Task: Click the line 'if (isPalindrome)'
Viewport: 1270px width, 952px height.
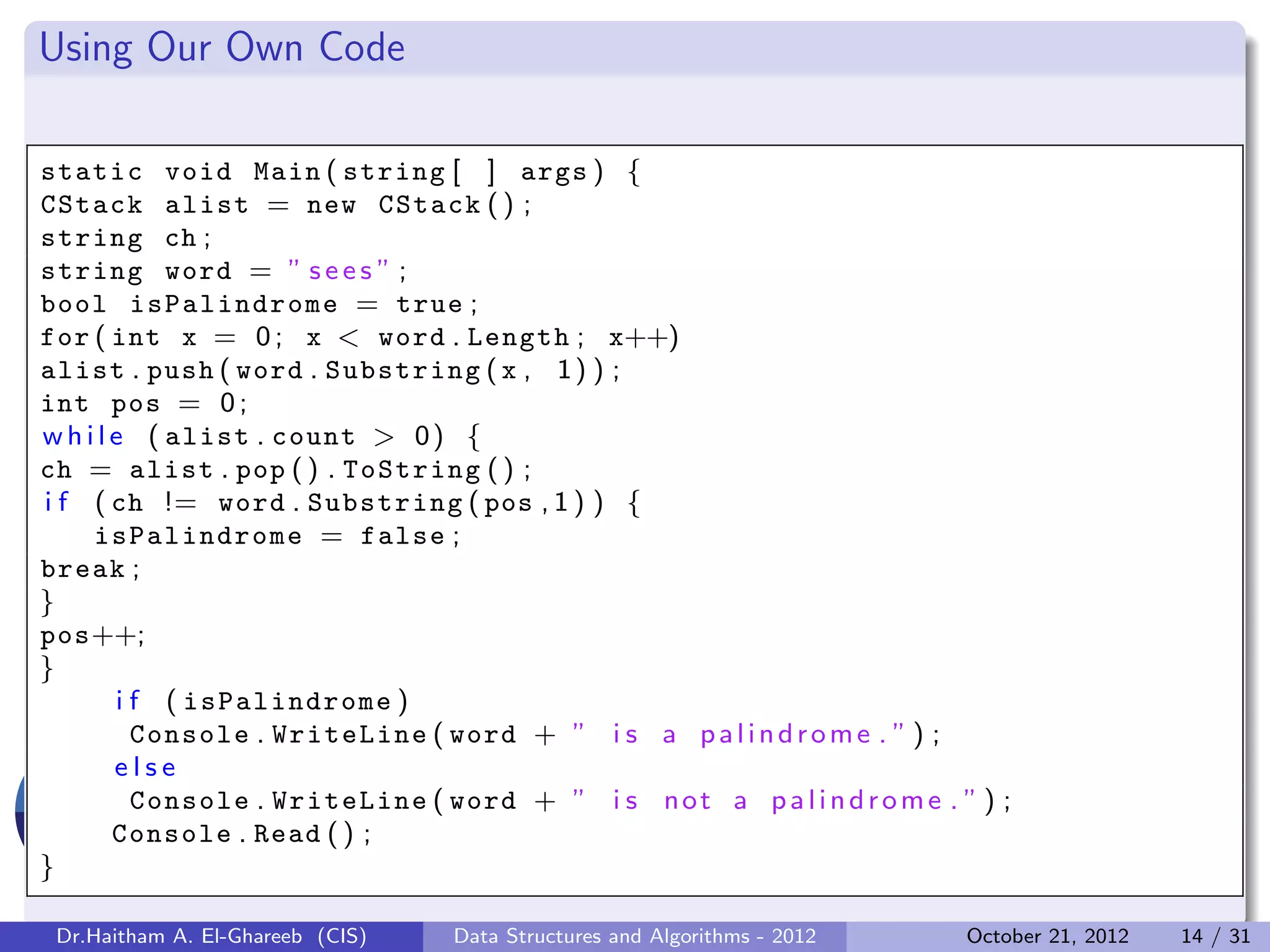Action: point(262,702)
